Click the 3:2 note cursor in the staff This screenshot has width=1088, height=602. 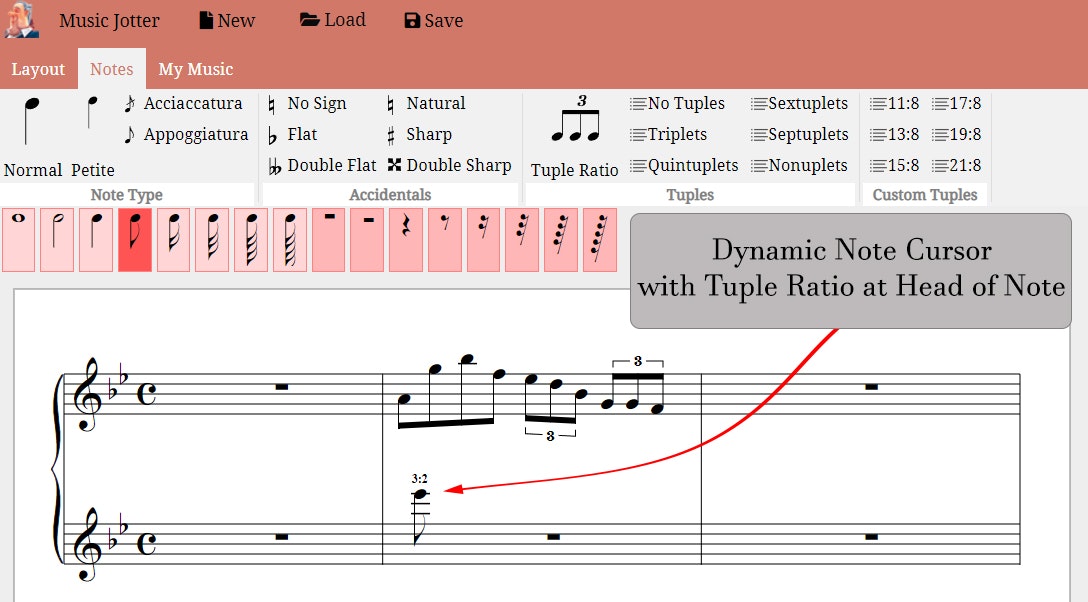coord(421,495)
